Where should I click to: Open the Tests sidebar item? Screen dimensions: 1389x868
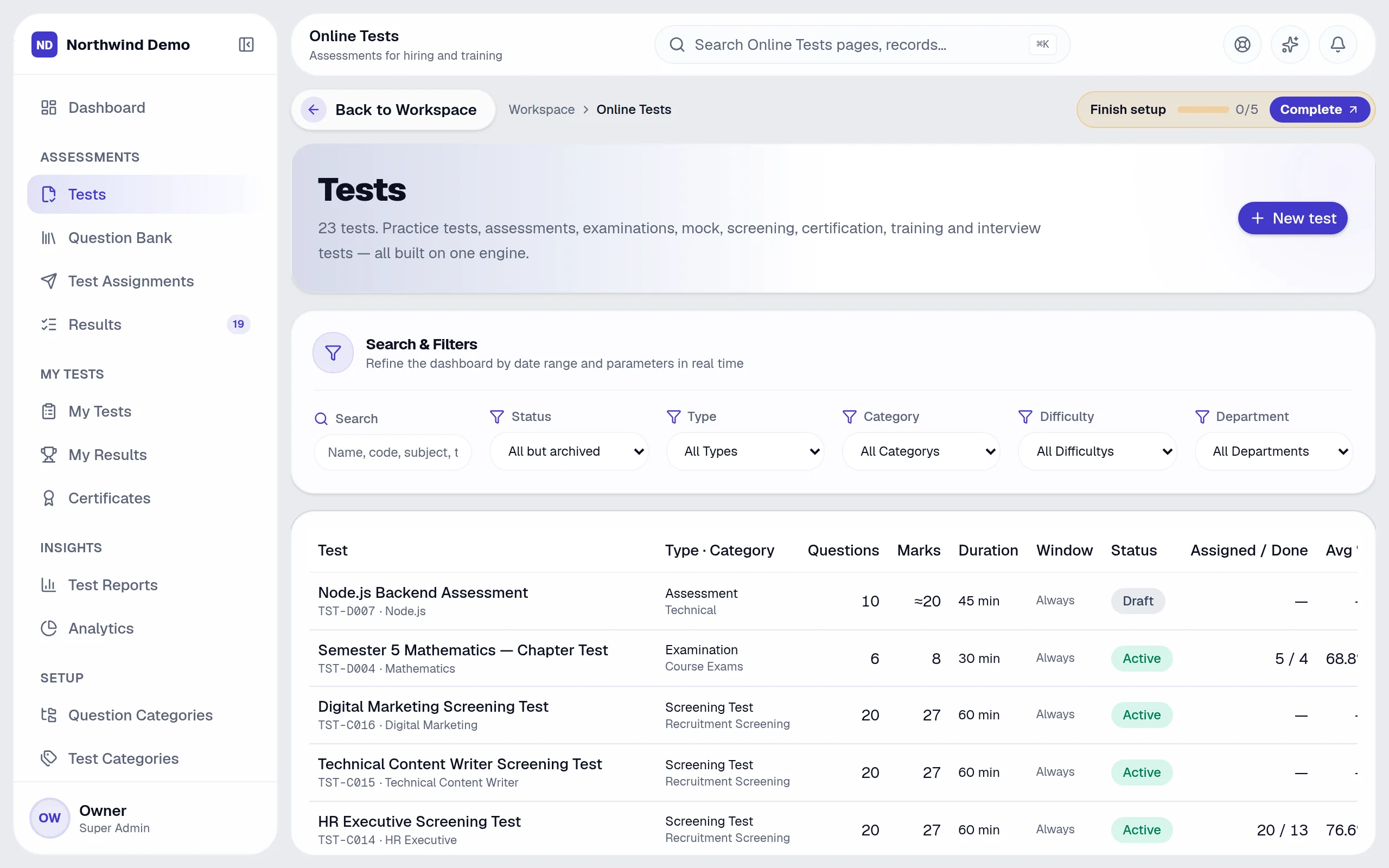pos(145,194)
